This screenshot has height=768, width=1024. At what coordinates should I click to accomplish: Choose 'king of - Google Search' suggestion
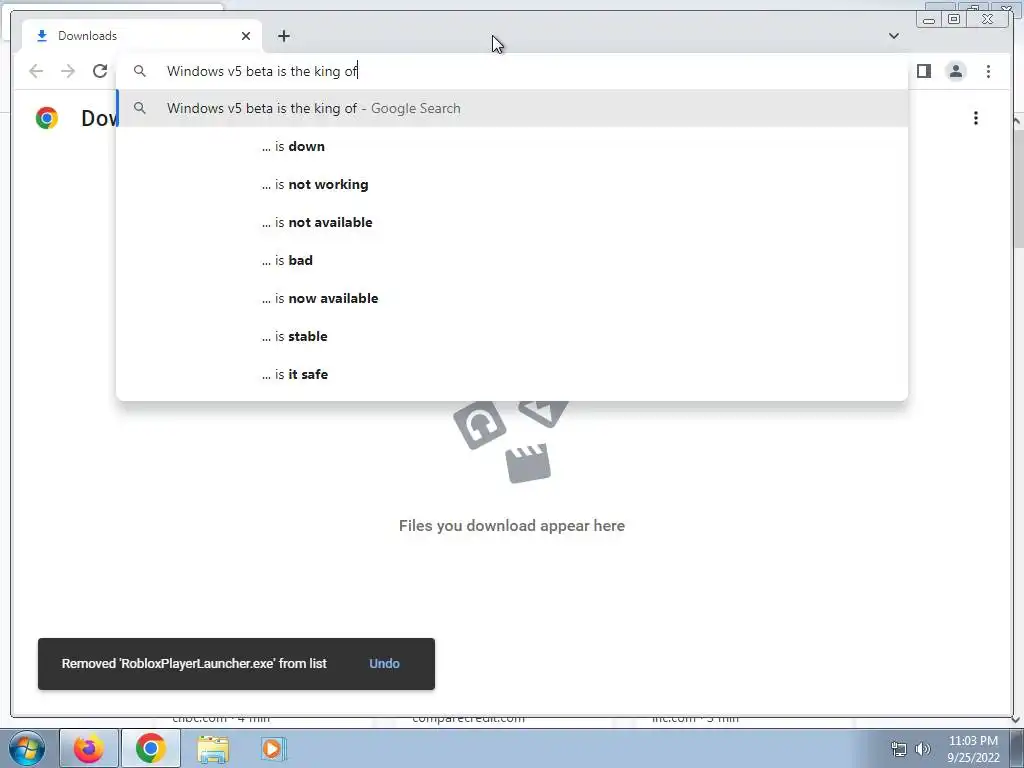point(512,108)
